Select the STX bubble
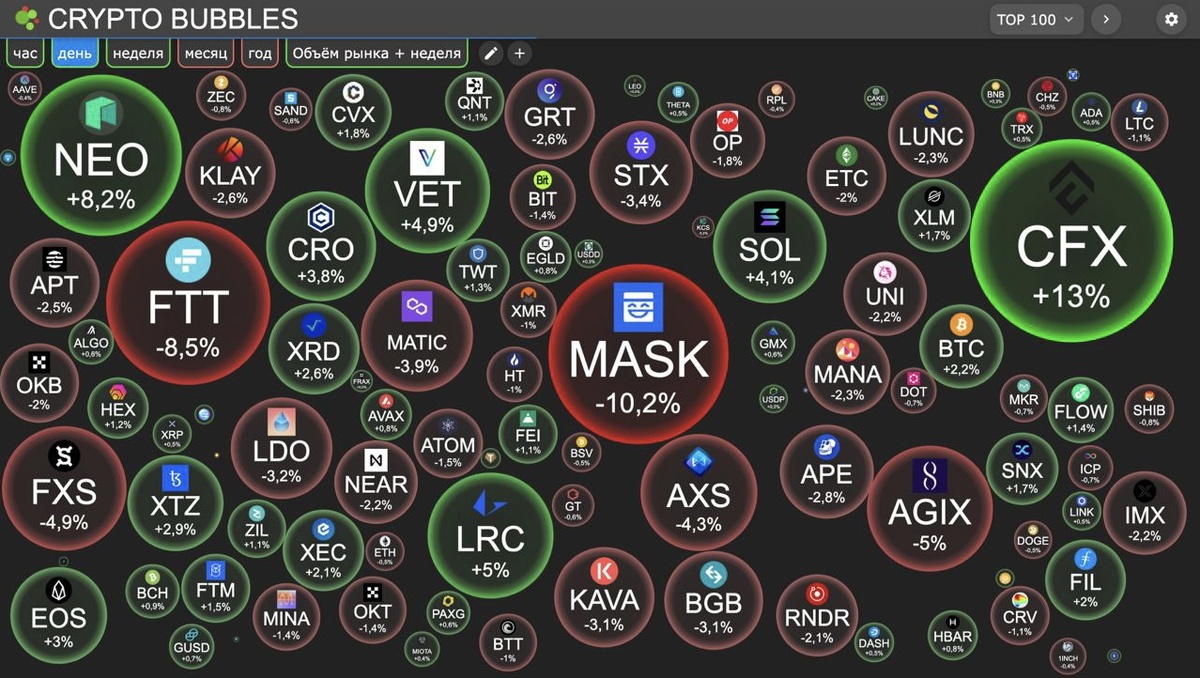Screen dimensions: 1200x678 [x=641, y=172]
